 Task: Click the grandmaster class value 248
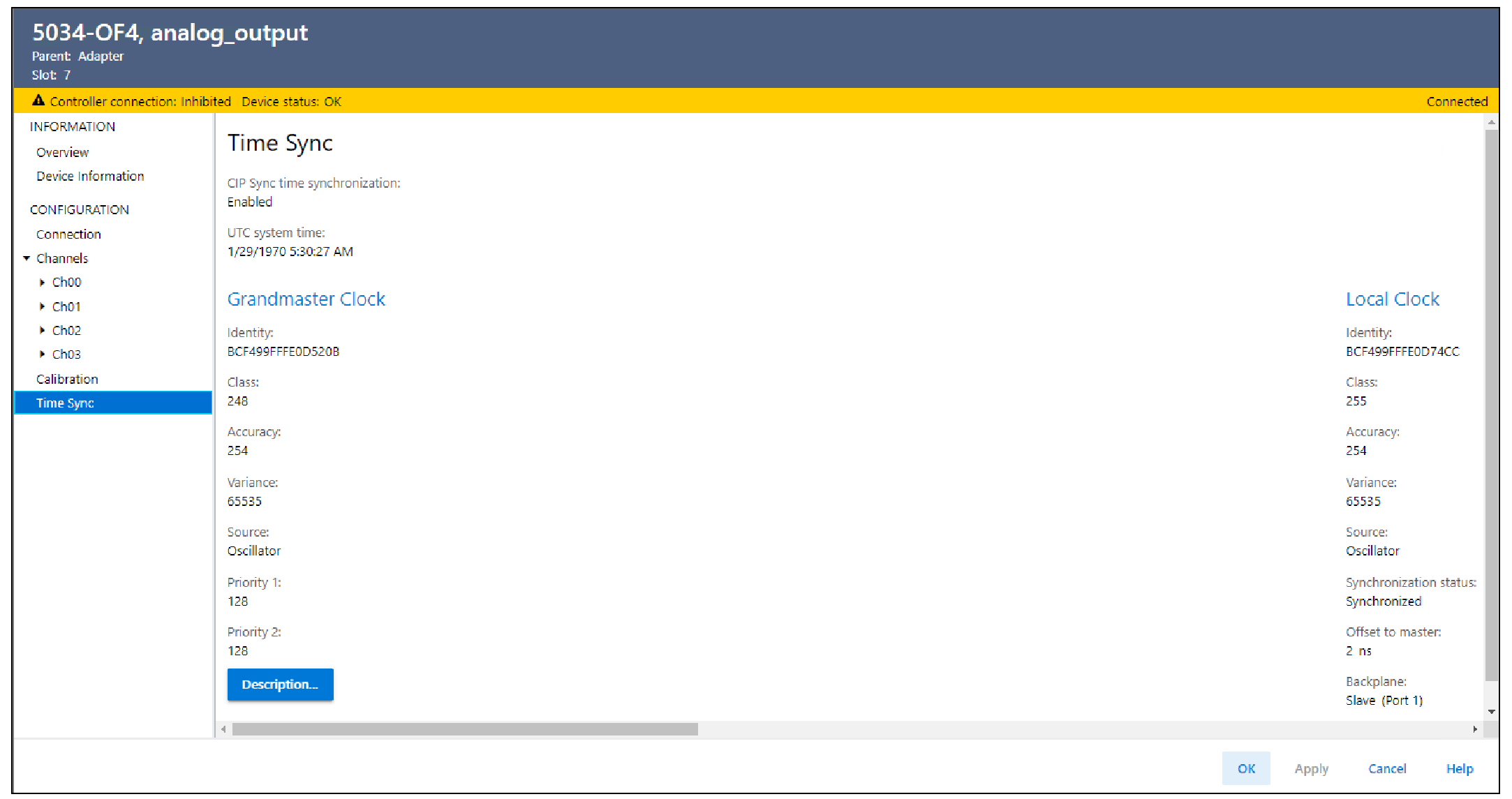(x=237, y=401)
